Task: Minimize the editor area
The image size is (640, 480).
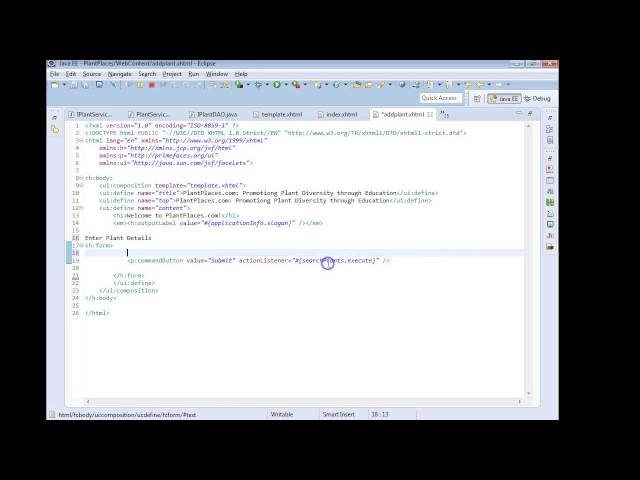Action: pyautogui.click(x=518, y=113)
